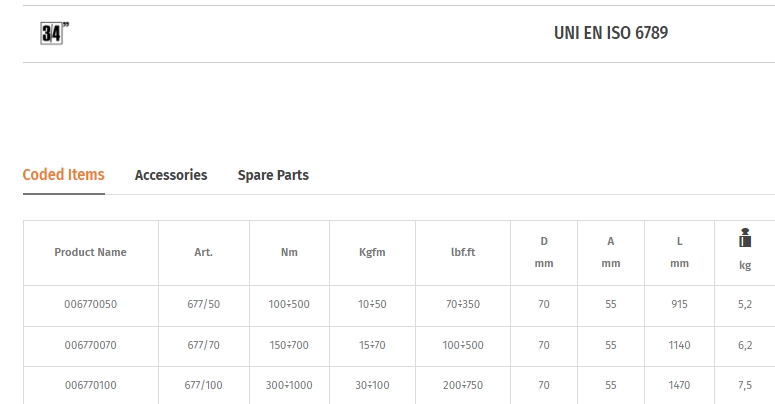Click the Nm column header

(x=289, y=252)
